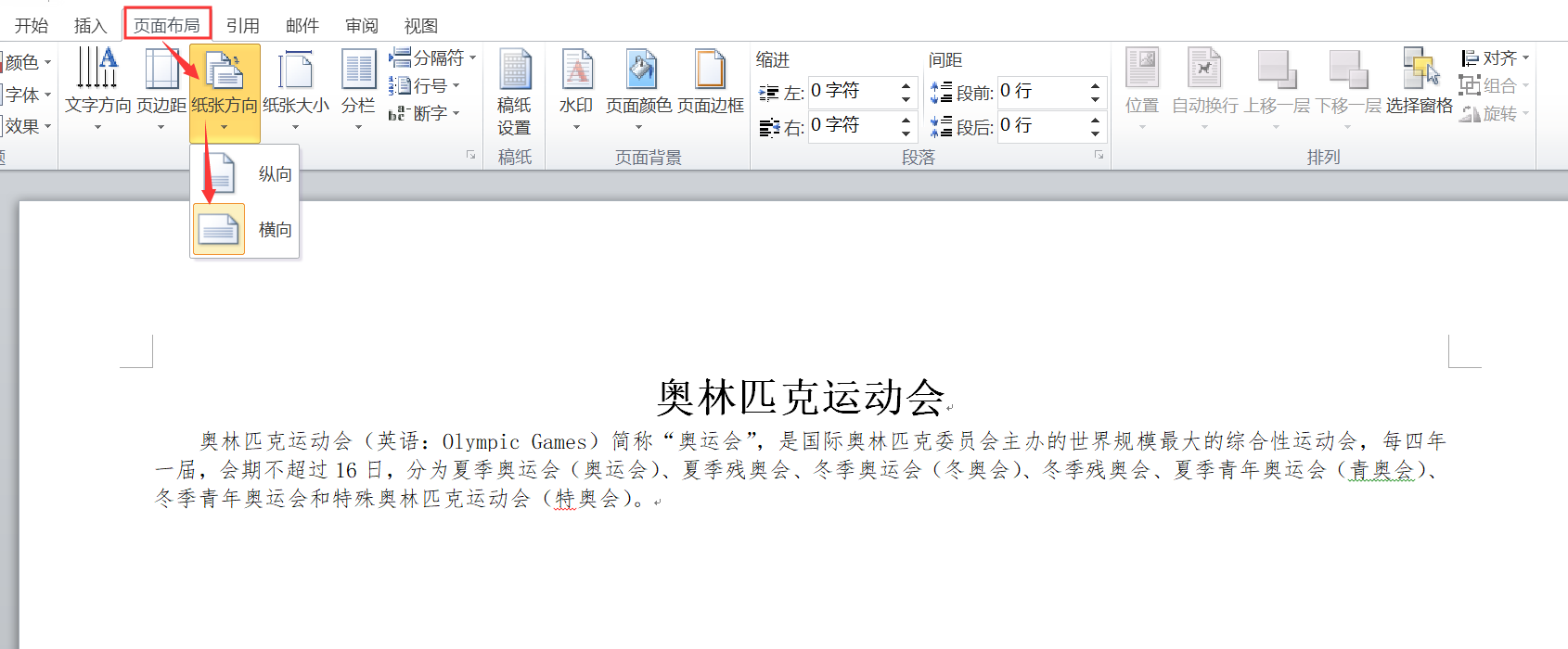Image resolution: width=1568 pixels, height=649 pixels.
Task: Open the 颜色 theme colors dropdown
Action: click(26, 62)
